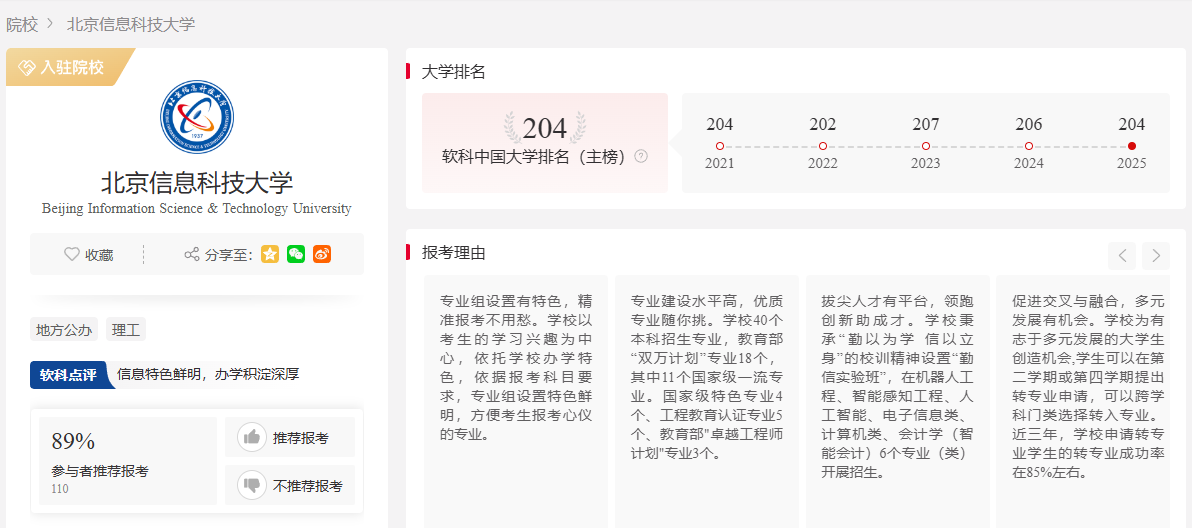Select the 理工 tag
This screenshot has width=1192, height=528.
pos(125,330)
